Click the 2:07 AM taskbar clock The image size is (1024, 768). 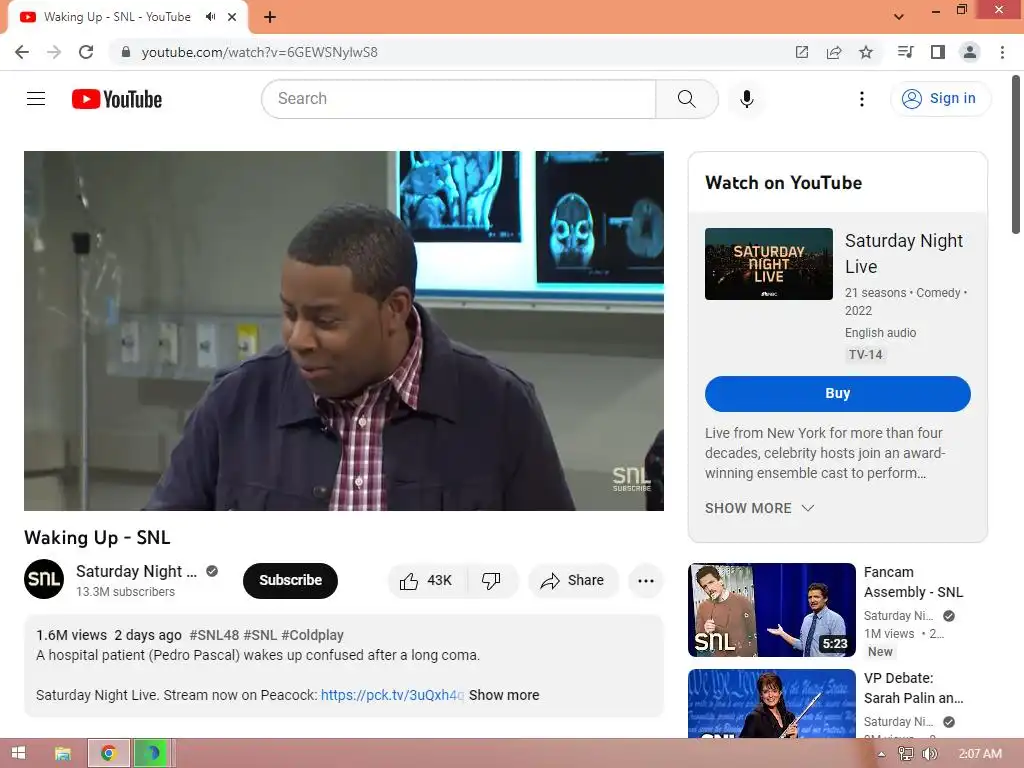[x=980, y=754]
